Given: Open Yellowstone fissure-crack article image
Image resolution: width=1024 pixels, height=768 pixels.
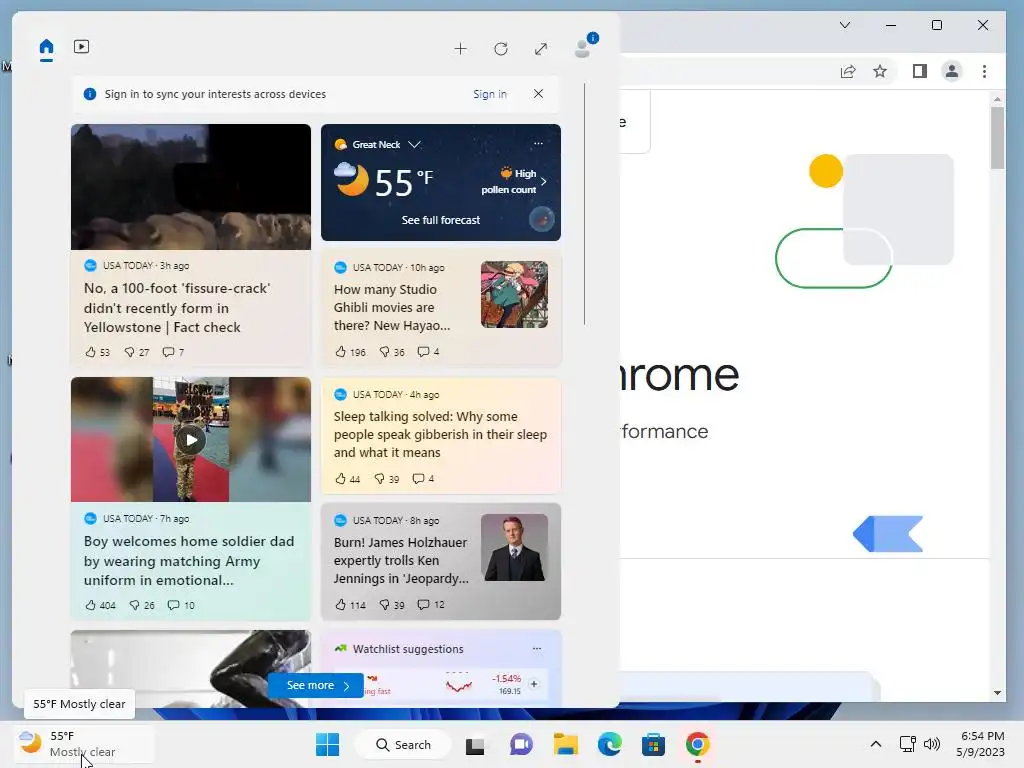Looking at the screenshot, I should (x=191, y=187).
